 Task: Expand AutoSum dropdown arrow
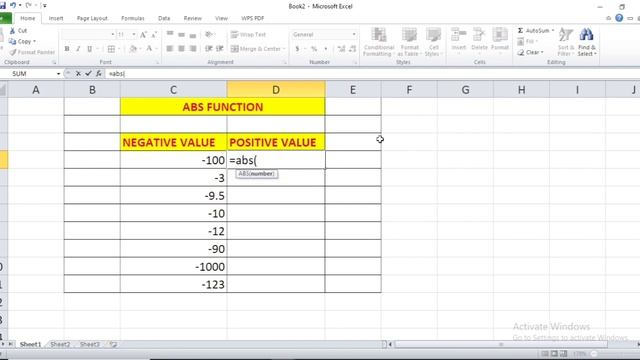(553, 31)
